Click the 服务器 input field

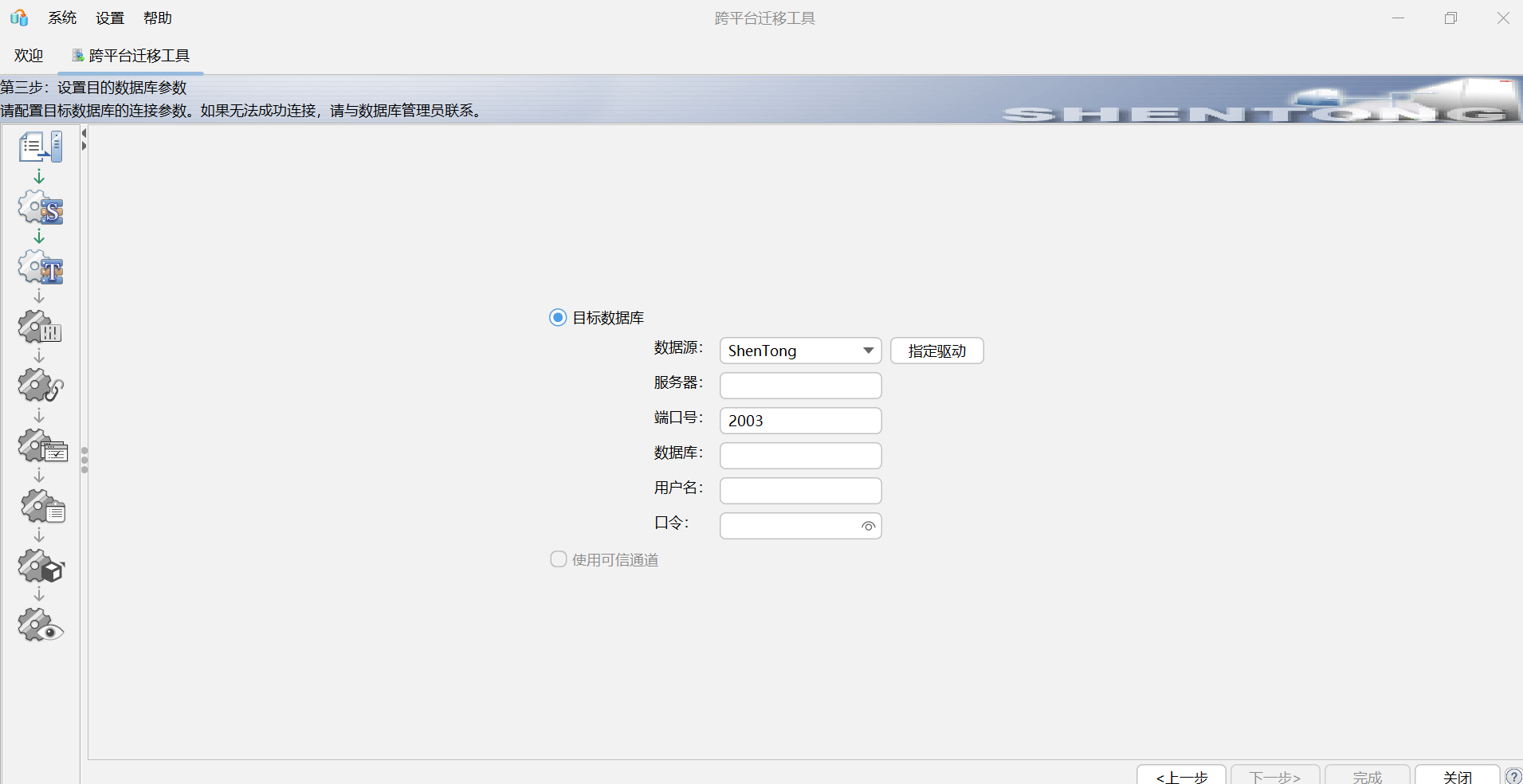pos(800,386)
